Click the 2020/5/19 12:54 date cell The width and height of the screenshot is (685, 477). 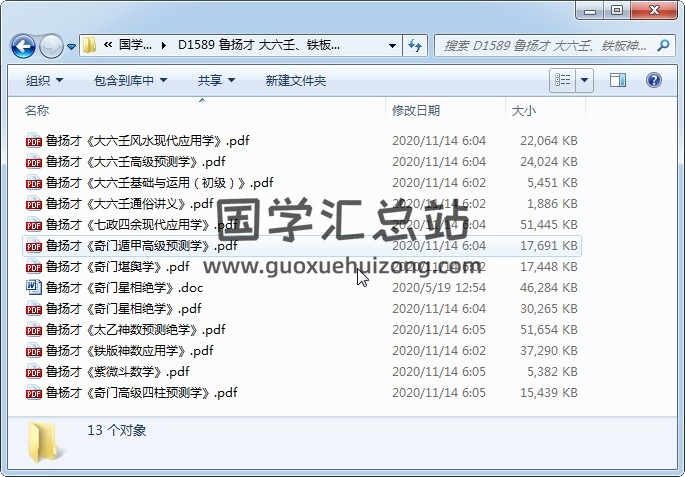coord(439,287)
